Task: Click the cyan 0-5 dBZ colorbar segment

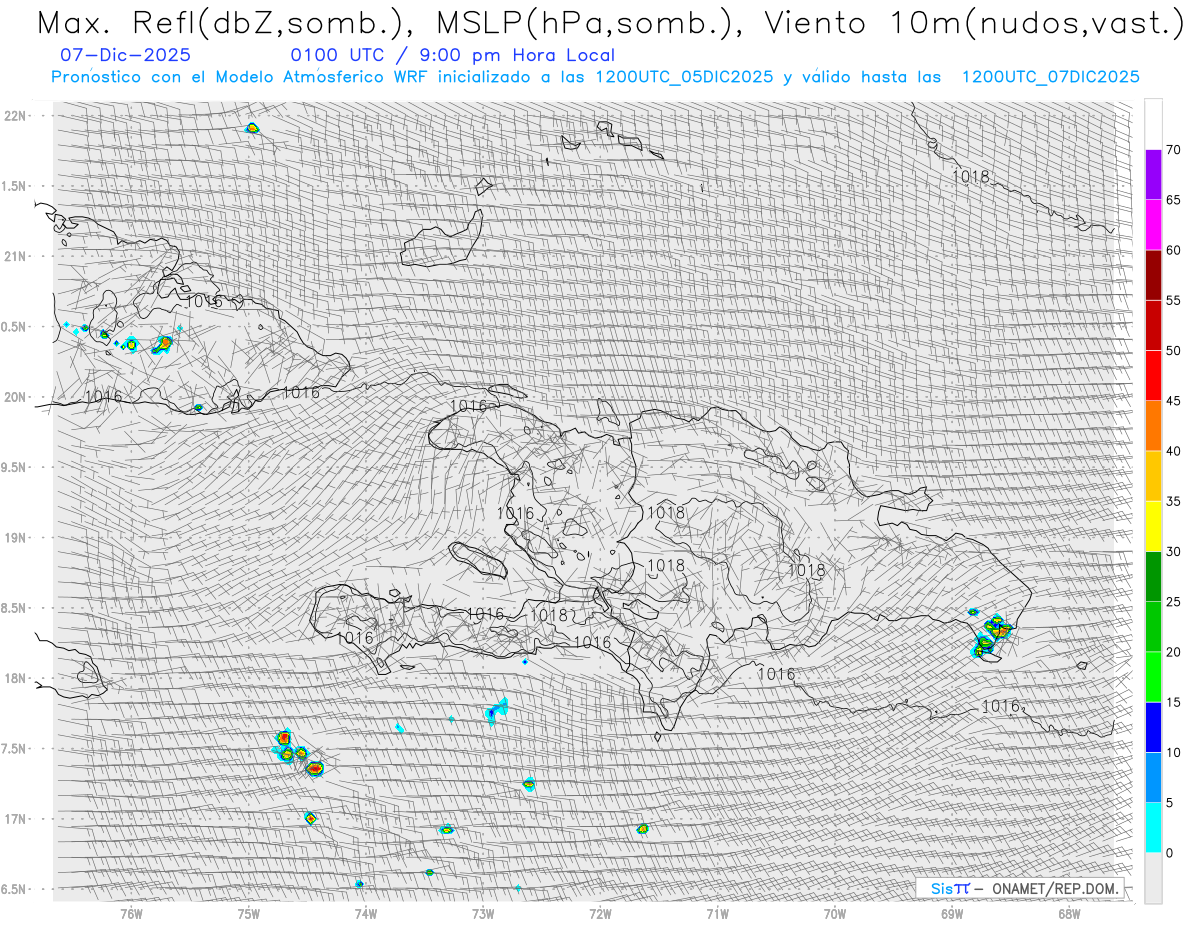Action: [1153, 827]
